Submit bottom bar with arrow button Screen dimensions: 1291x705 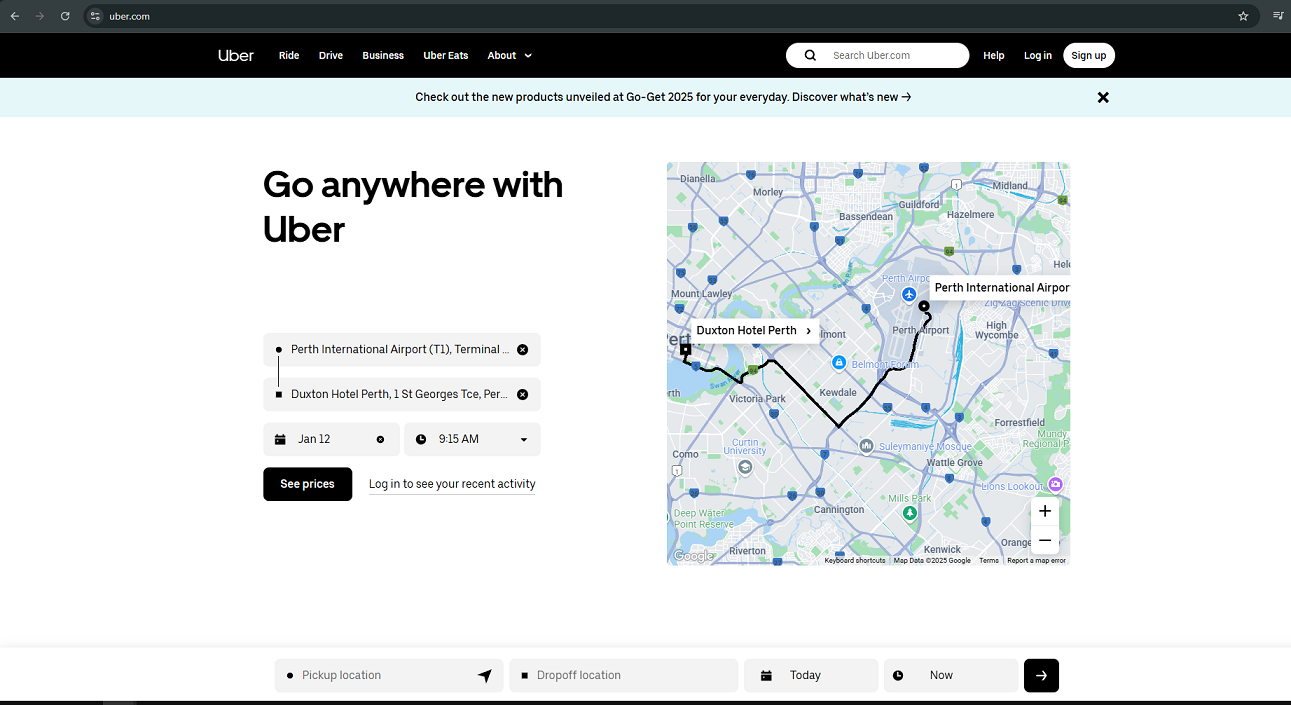click(1041, 675)
